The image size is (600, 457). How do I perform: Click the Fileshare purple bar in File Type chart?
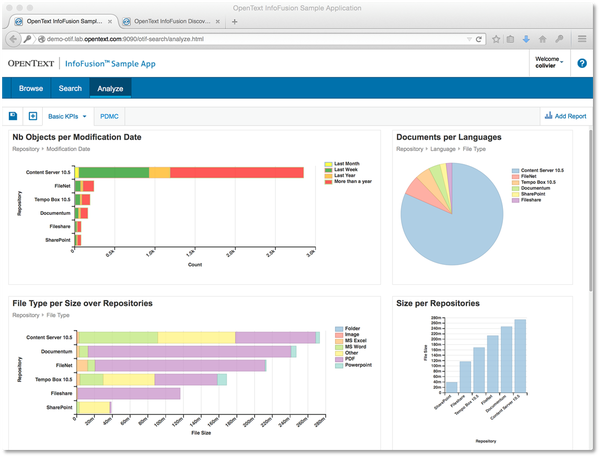pyautogui.click(x=129, y=393)
